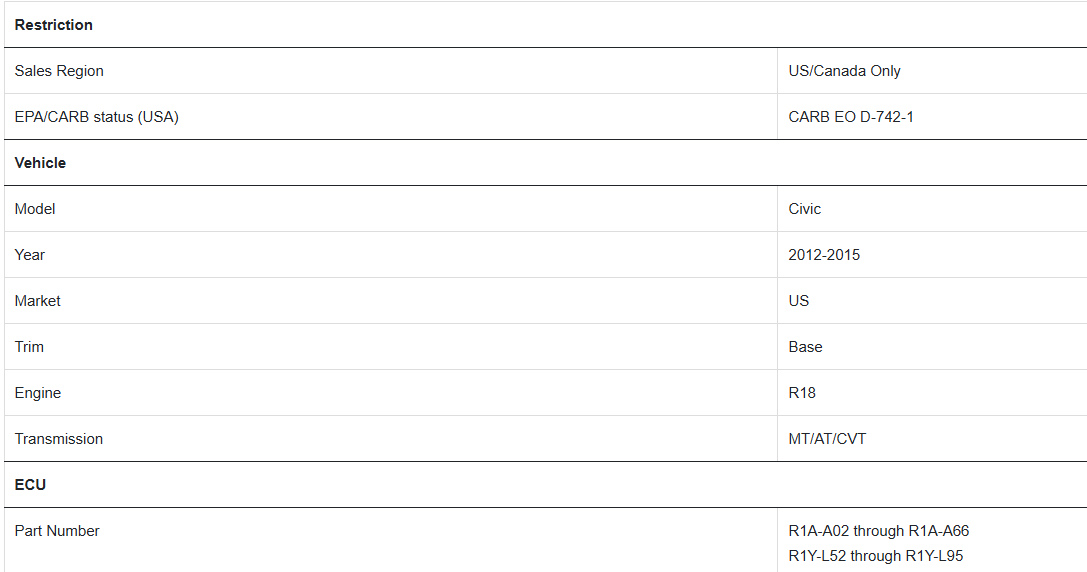Click the CARB EO D-742-1 value
The image size is (1087, 572).
point(851,117)
